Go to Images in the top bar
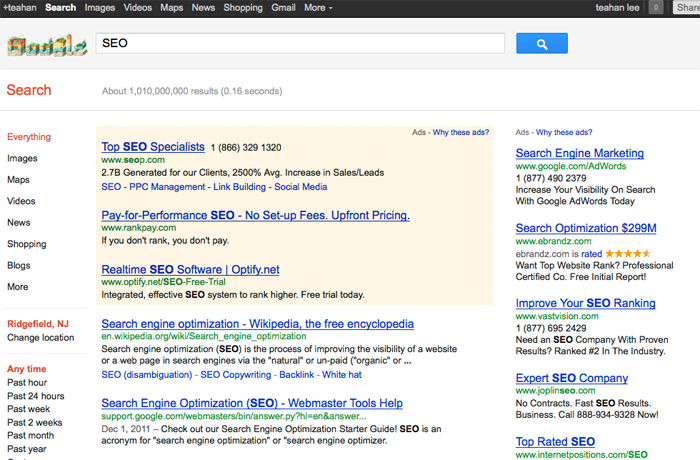Screen dimensions: 700x460 100,8
